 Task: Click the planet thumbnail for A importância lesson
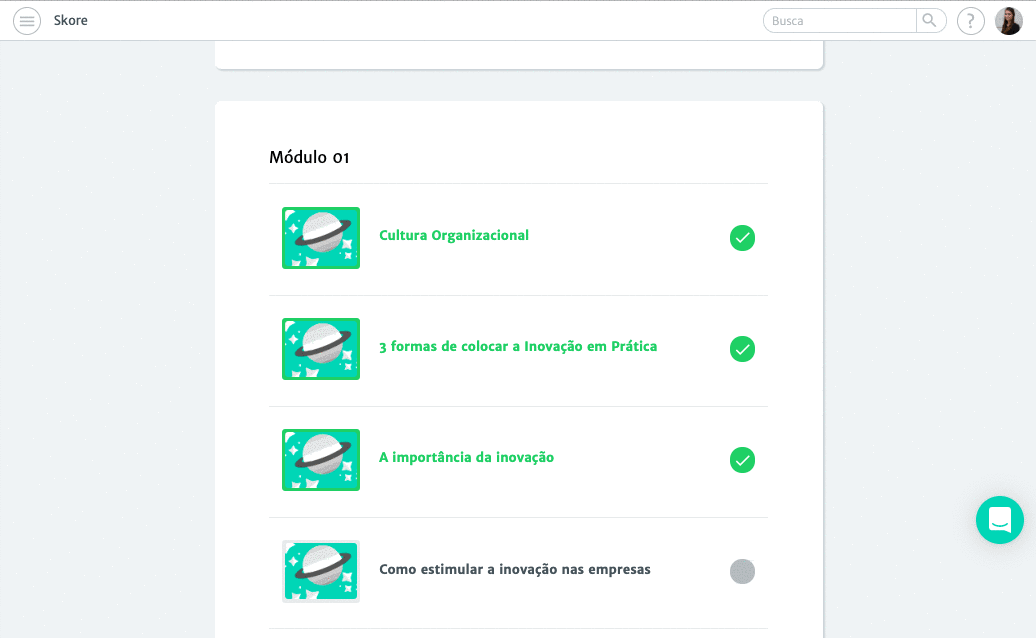coord(321,460)
